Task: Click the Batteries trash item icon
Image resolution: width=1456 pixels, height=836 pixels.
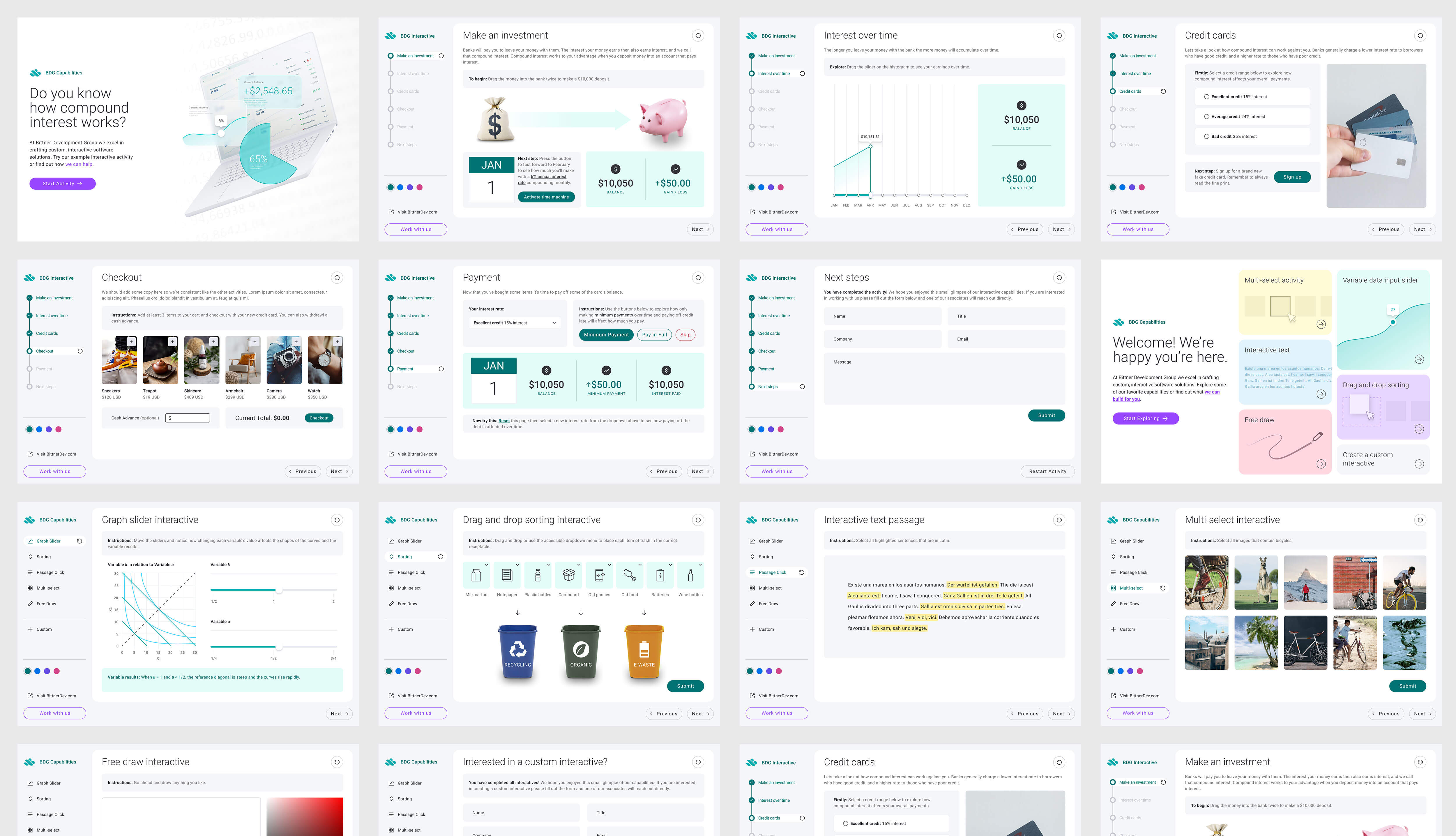Action: tap(659, 575)
